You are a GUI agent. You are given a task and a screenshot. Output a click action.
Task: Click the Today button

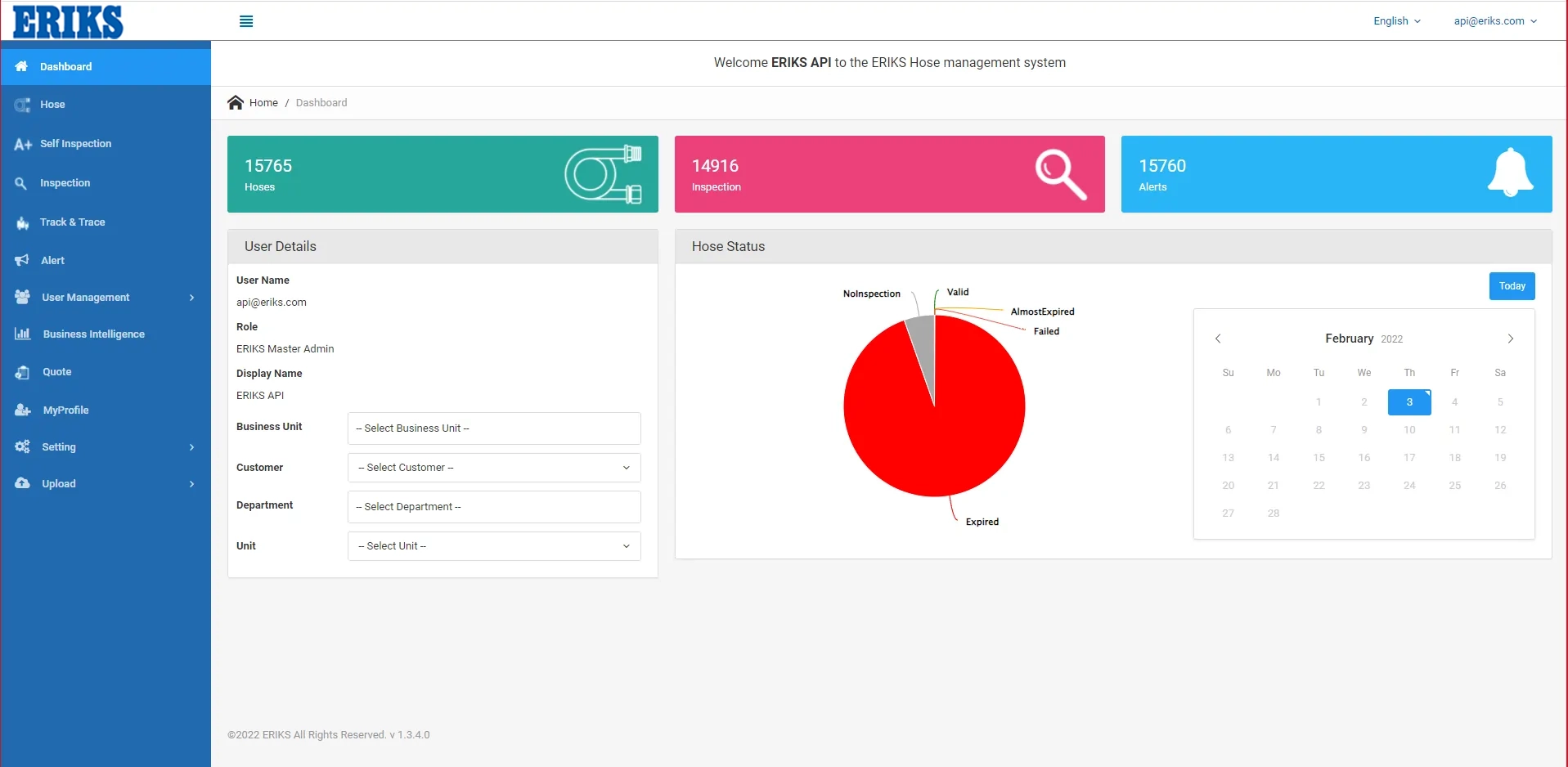(x=1512, y=286)
